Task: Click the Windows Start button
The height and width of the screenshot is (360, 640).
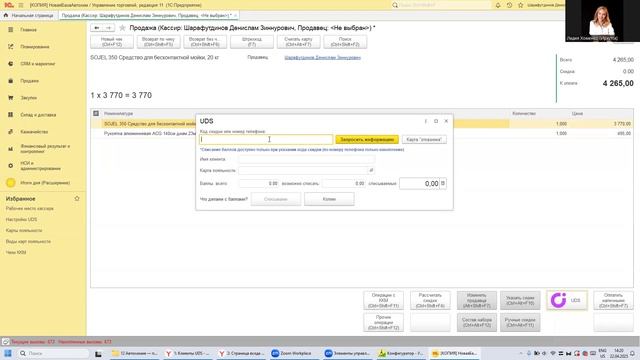Action: point(7,353)
